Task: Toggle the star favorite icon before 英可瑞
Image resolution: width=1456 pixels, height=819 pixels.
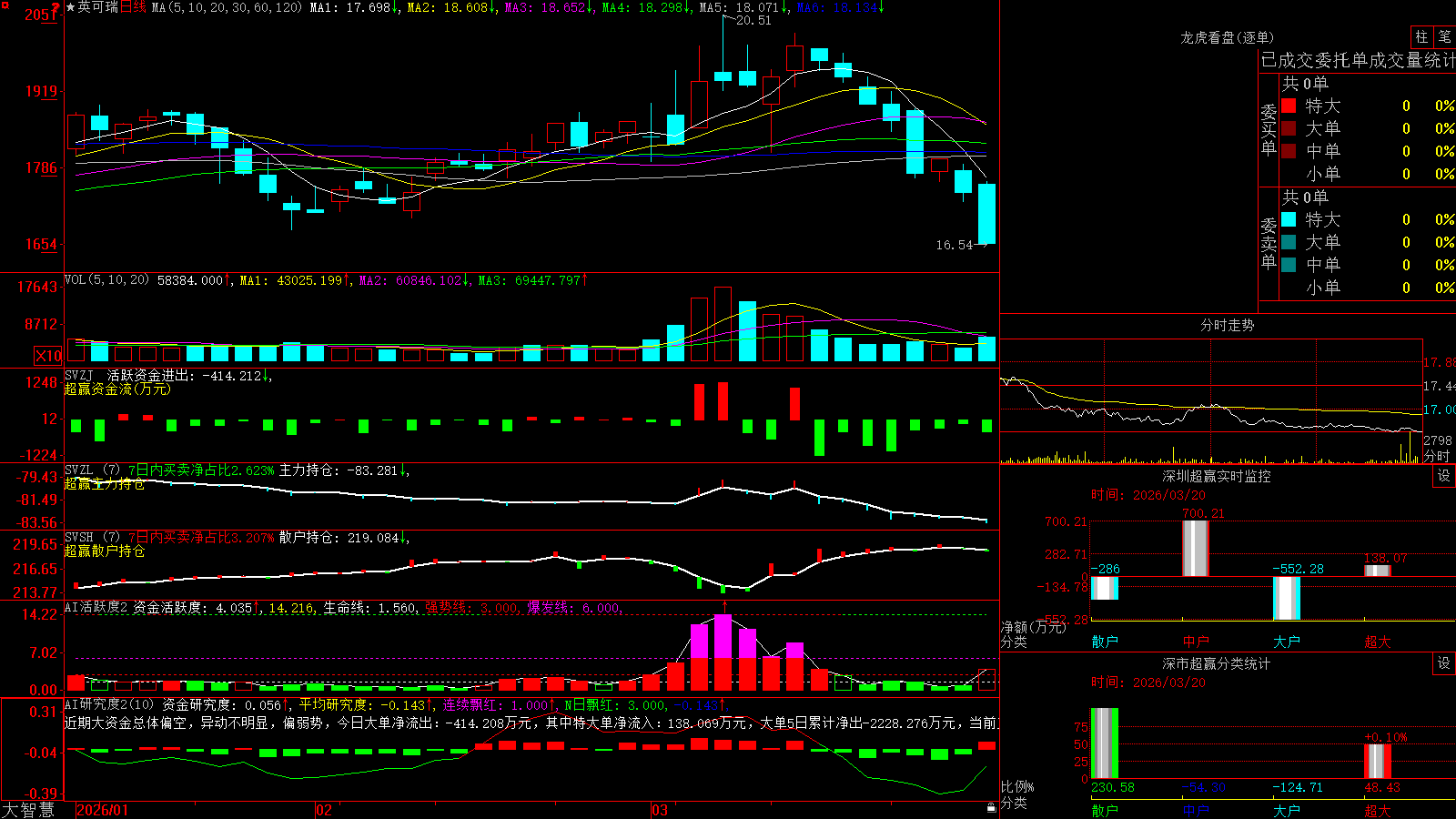Action: tap(70, 7)
